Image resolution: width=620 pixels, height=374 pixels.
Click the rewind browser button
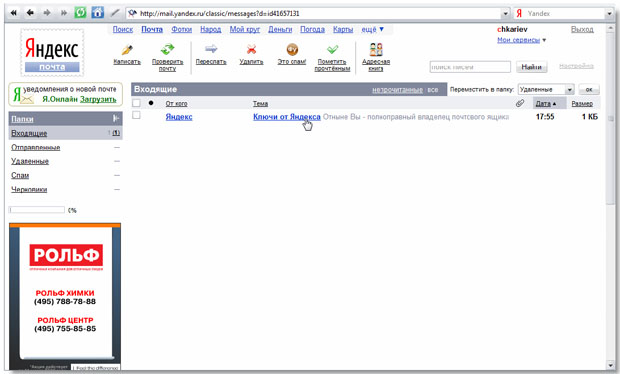(13, 13)
